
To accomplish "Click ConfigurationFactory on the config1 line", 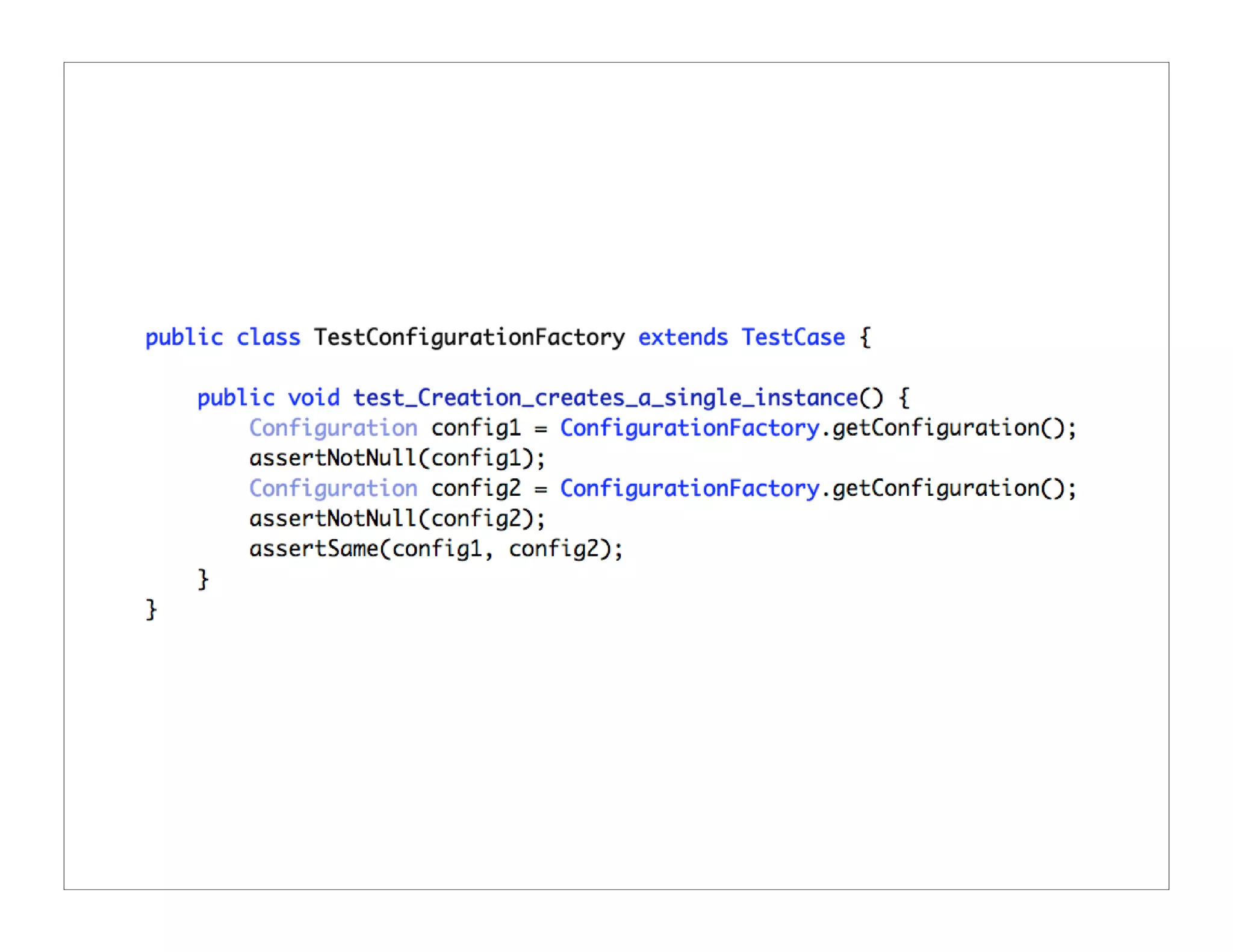I will click(689, 428).
